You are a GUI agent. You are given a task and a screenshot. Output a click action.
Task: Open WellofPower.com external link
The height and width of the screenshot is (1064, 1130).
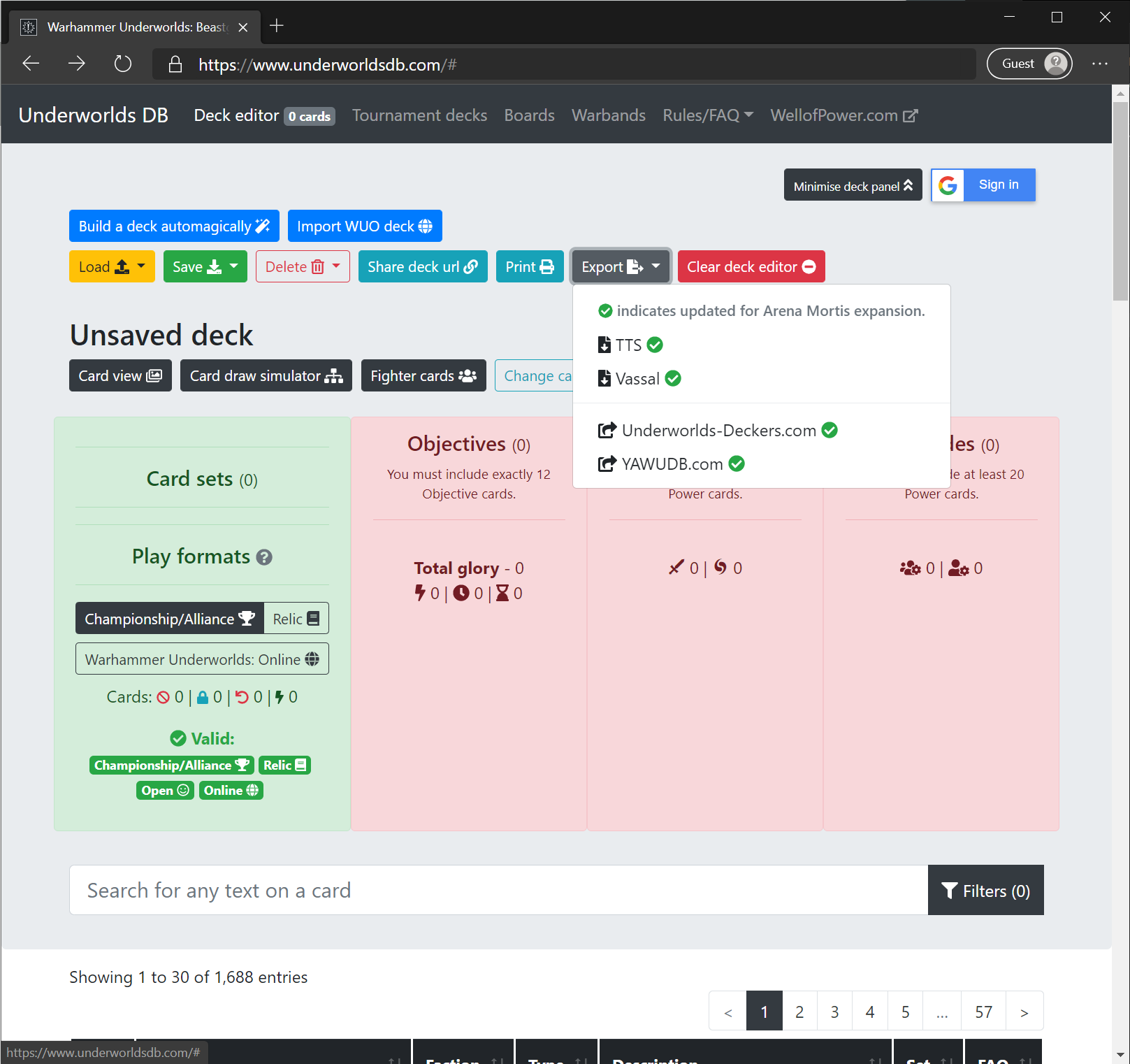coord(844,115)
